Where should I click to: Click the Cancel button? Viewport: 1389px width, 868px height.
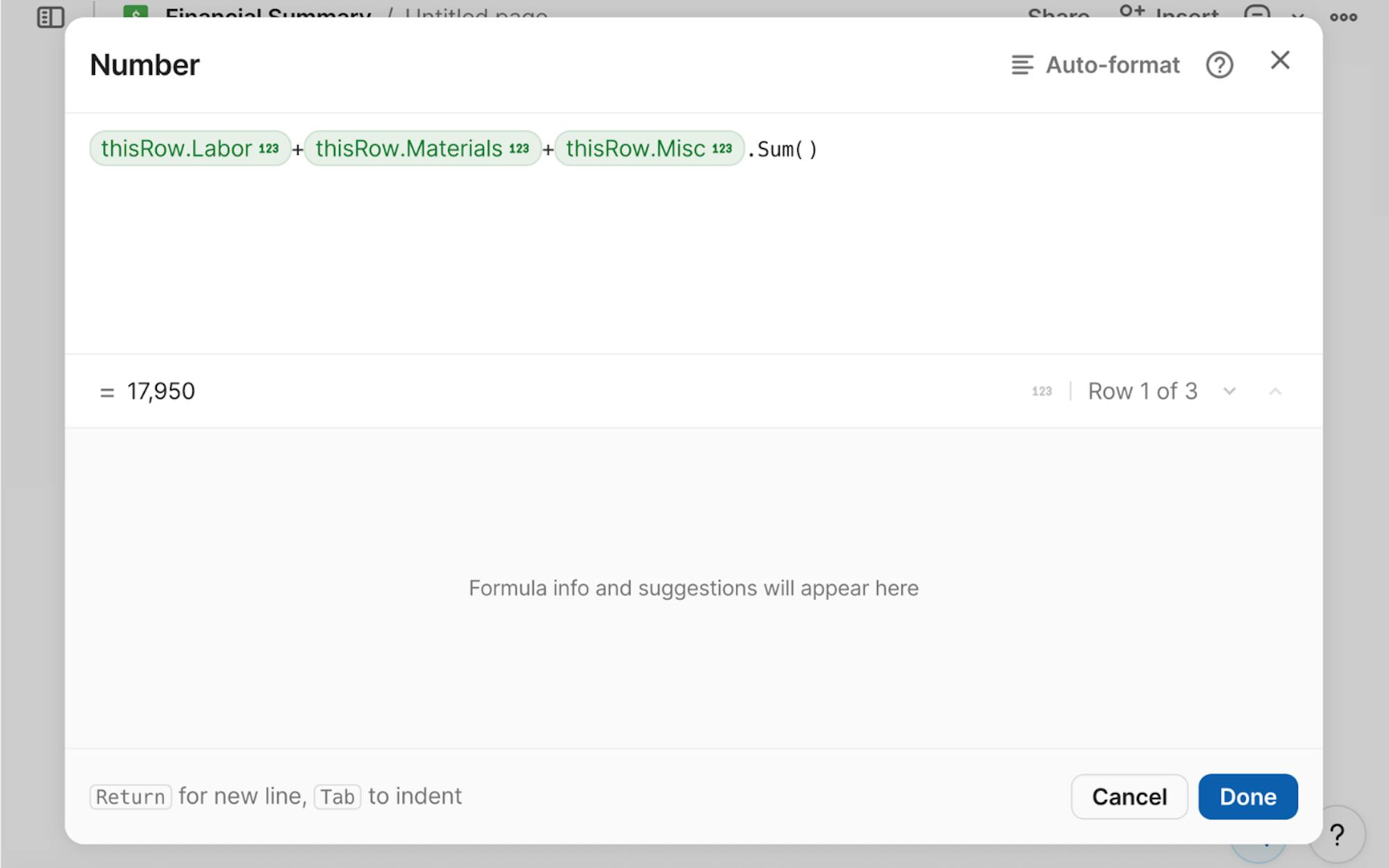pos(1129,796)
